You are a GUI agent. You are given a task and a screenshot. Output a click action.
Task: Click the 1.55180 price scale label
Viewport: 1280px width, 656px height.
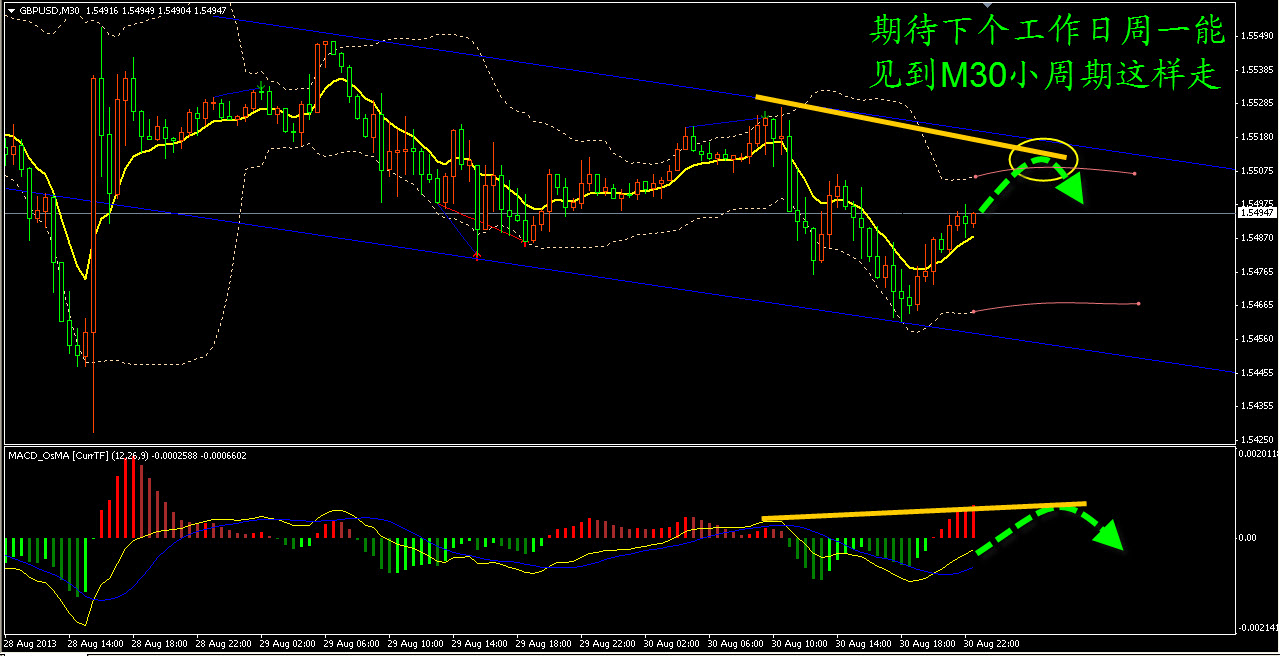[1256, 137]
